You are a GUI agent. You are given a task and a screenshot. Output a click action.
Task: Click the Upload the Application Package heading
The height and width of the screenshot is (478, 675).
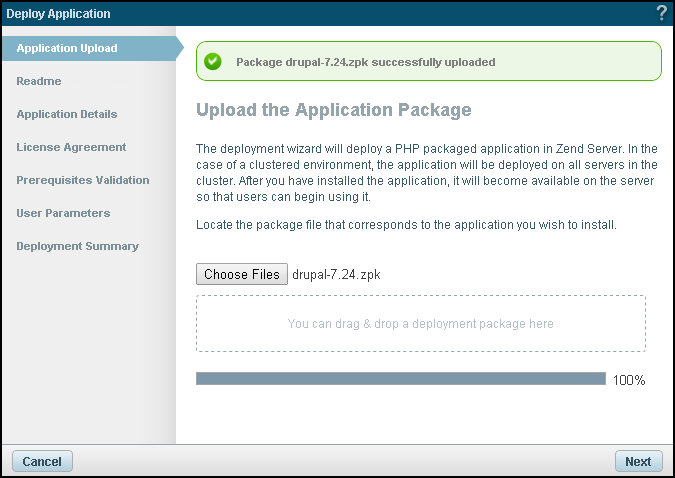click(x=334, y=109)
